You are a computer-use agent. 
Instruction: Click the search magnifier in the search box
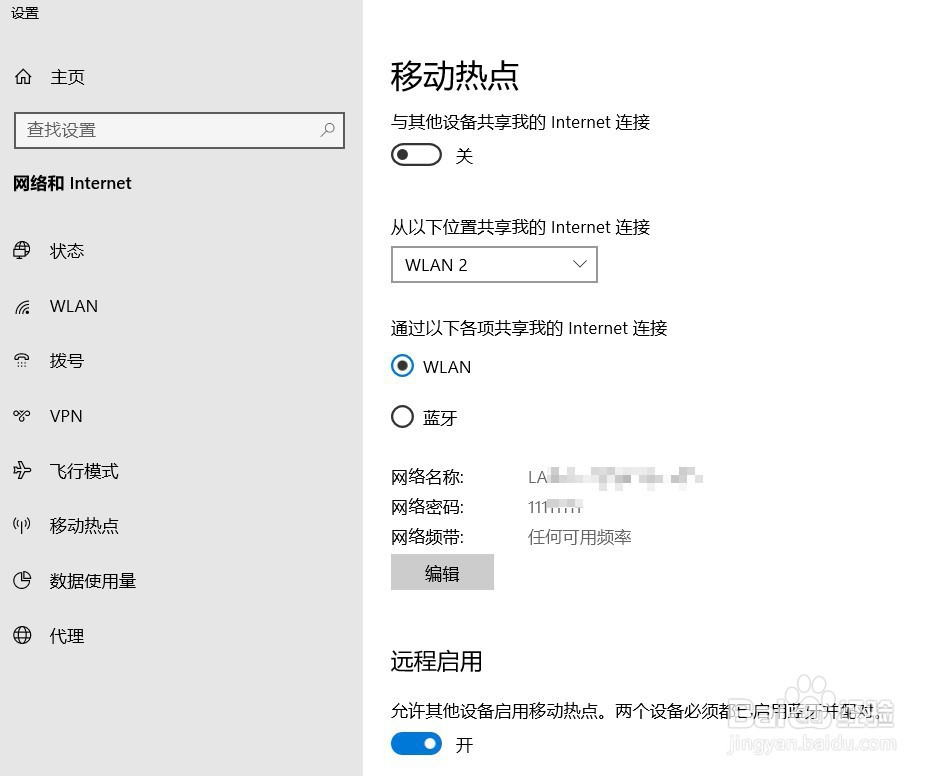[327, 131]
